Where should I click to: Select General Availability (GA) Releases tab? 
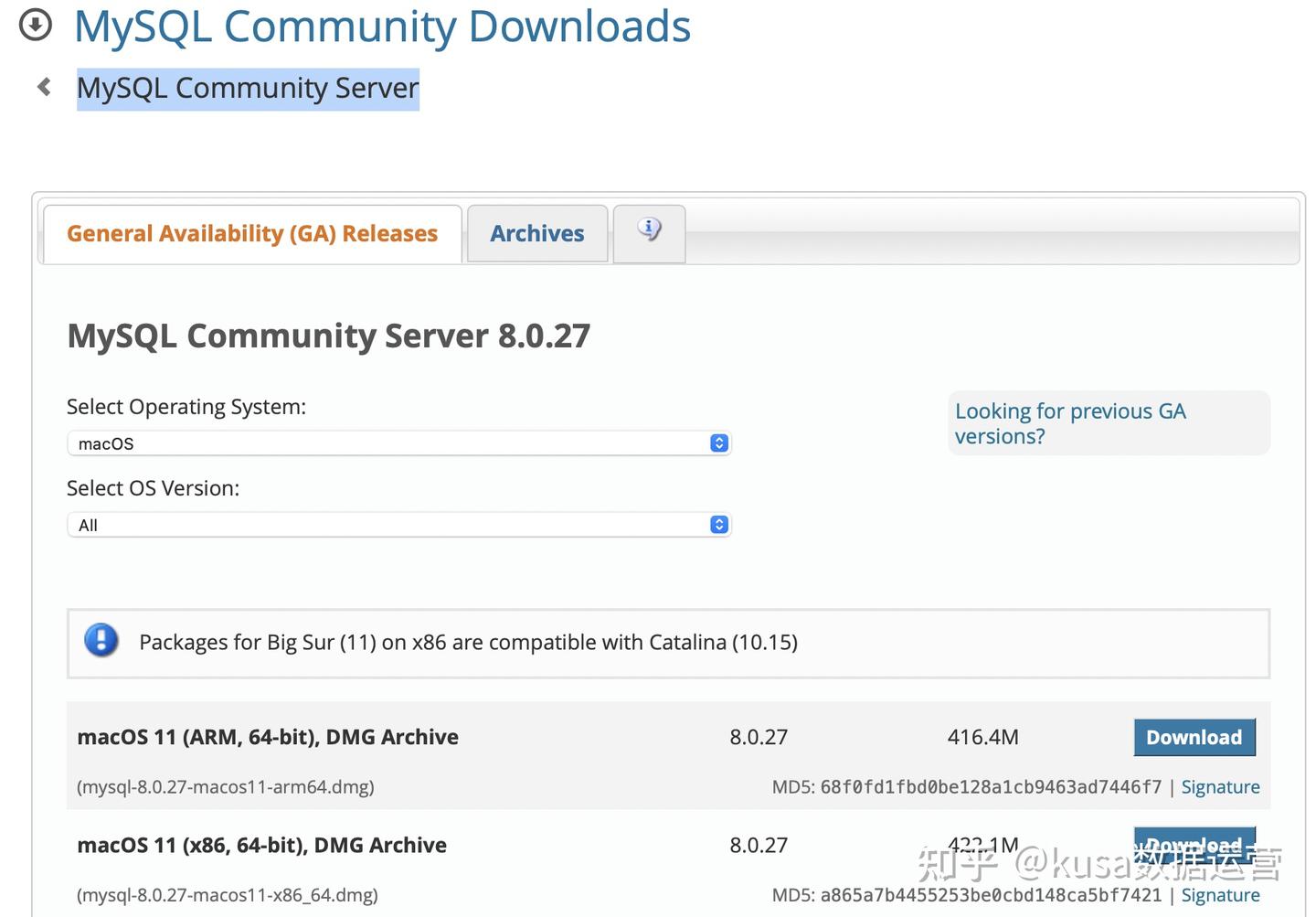(252, 234)
